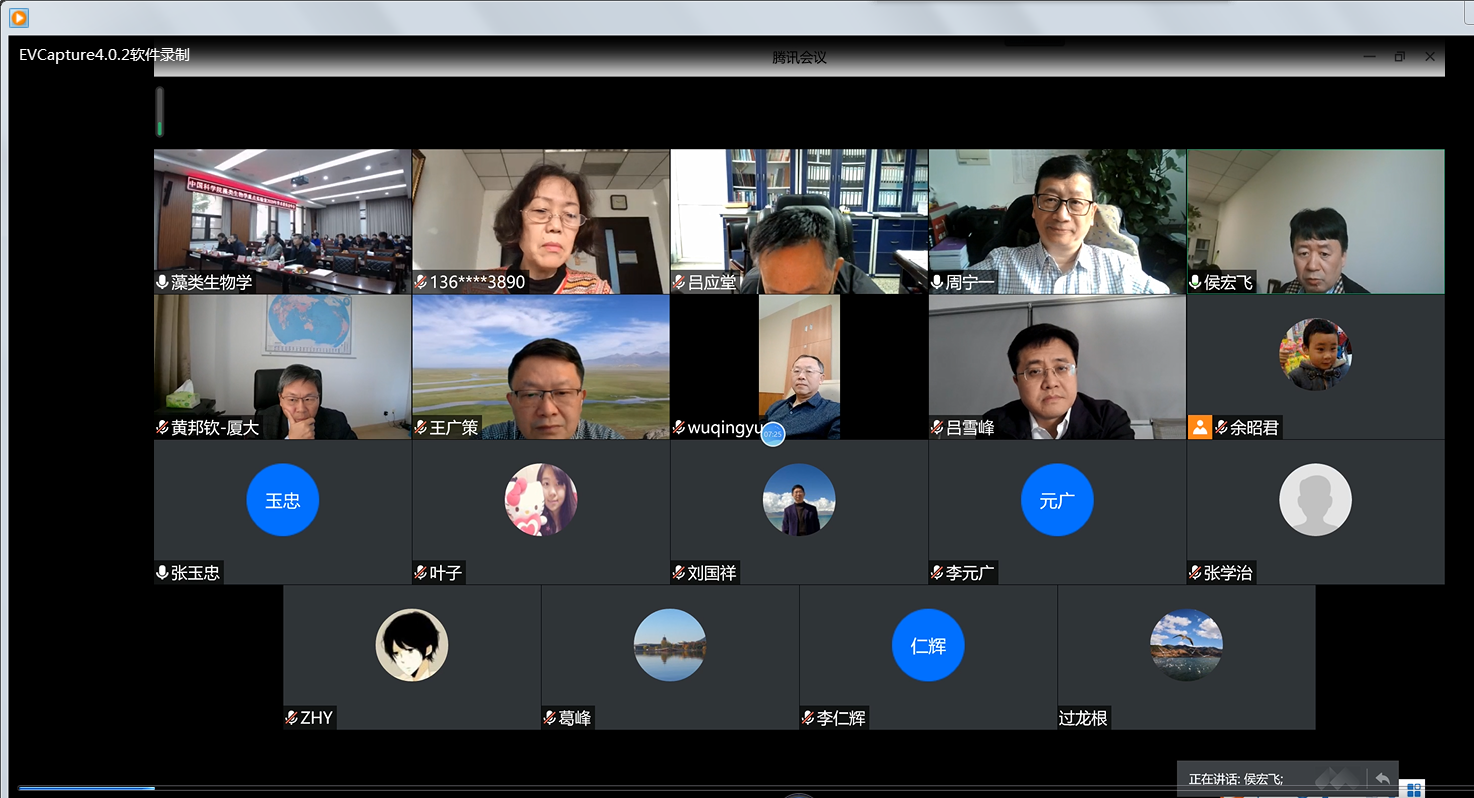Select the 藻类生物学 conference room video tile

click(282, 215)
